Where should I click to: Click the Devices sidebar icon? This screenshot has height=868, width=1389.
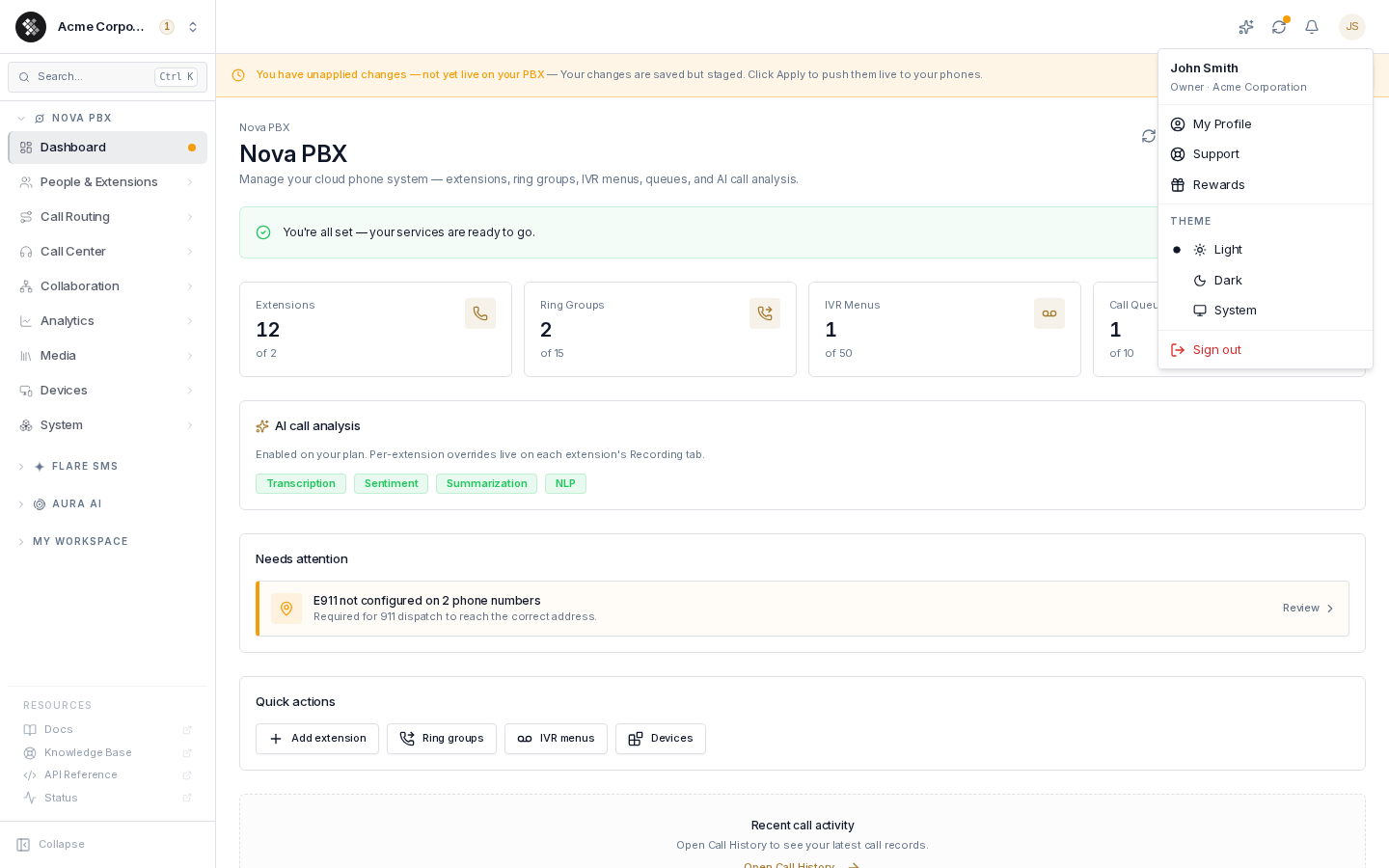click(x=26, y=391)
